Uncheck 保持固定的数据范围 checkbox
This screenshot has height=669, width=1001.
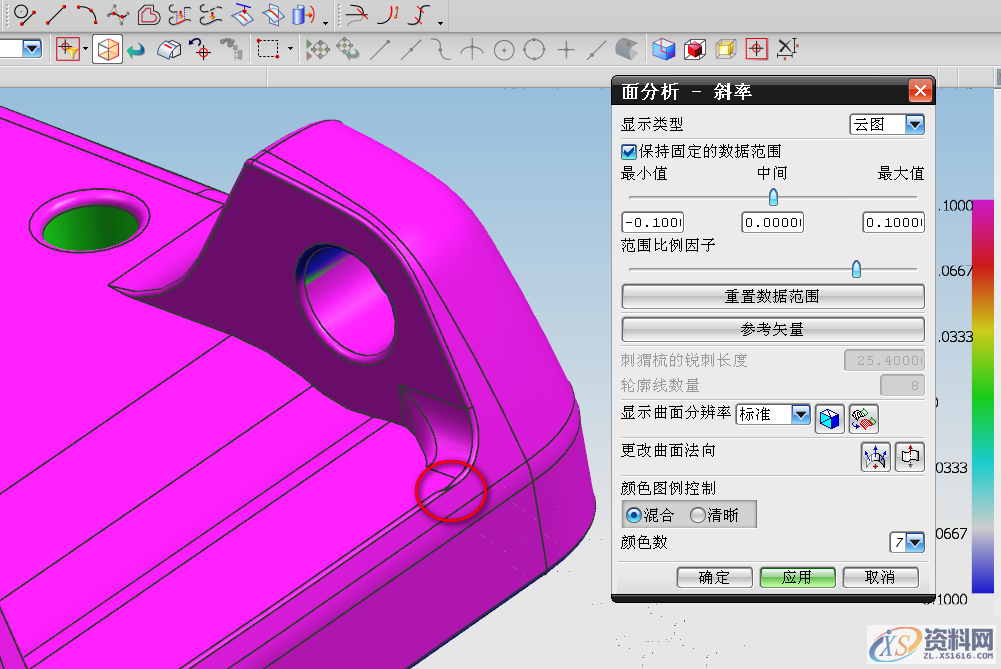[629, 152]
